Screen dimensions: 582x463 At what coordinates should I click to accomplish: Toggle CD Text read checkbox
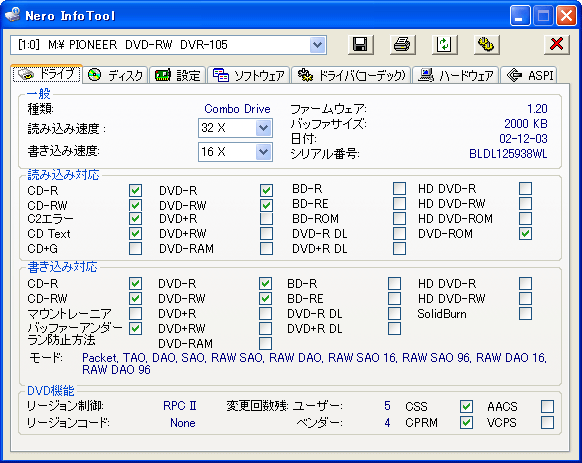[x=135, y=234]
